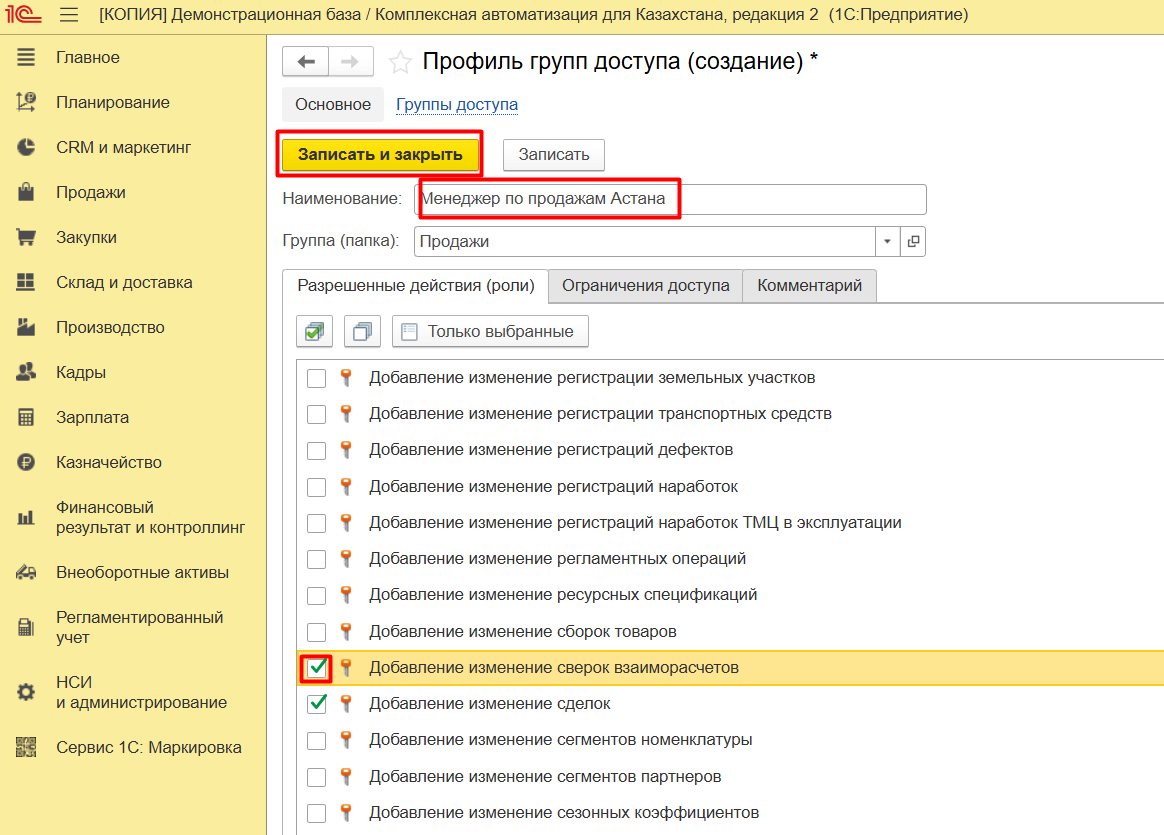The height and width of the screenshot is (835, 1164).
Task: Open Сервис 1С: Маркировка section
Action: click(x=148, y=747)
